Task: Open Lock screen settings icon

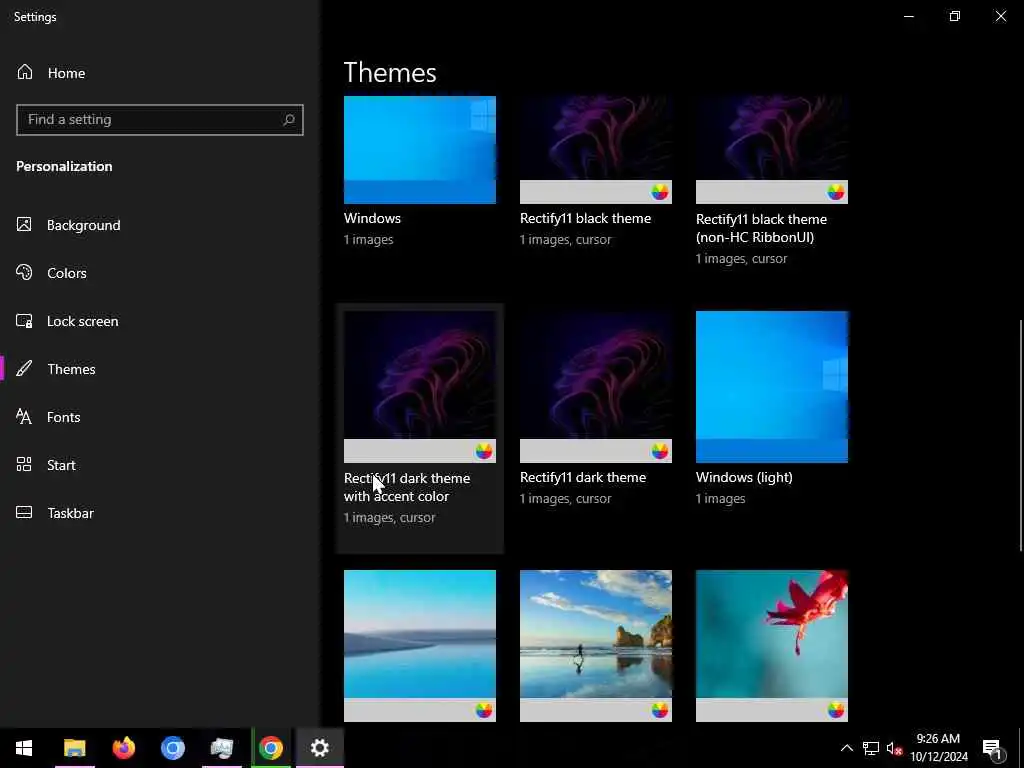Action: [24, 321]
